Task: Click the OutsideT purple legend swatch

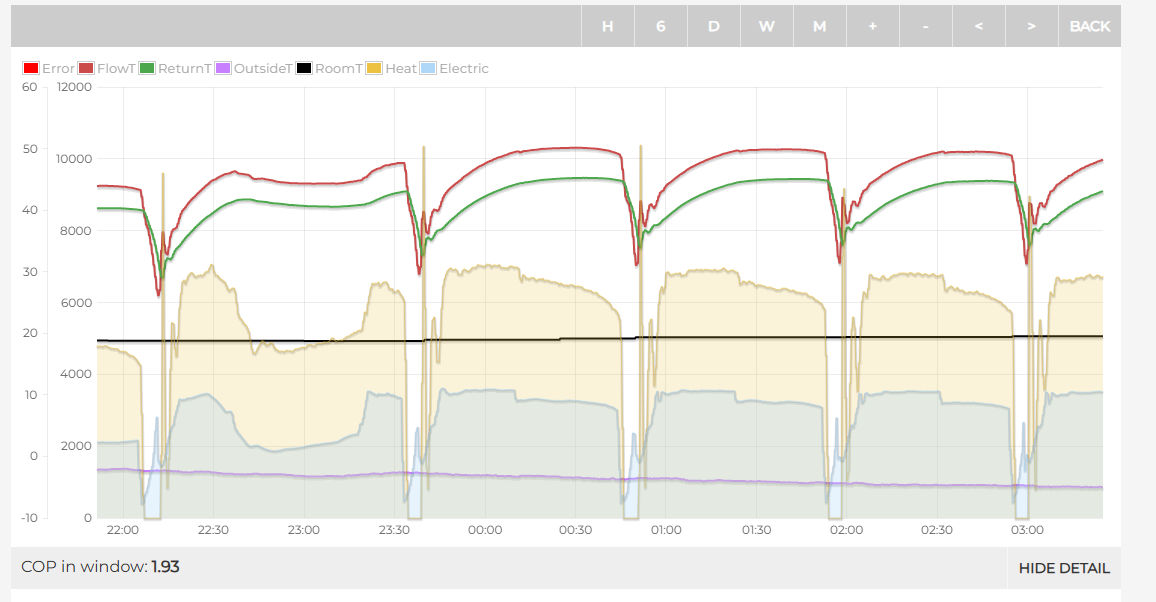Action: (x=224, y=69)
